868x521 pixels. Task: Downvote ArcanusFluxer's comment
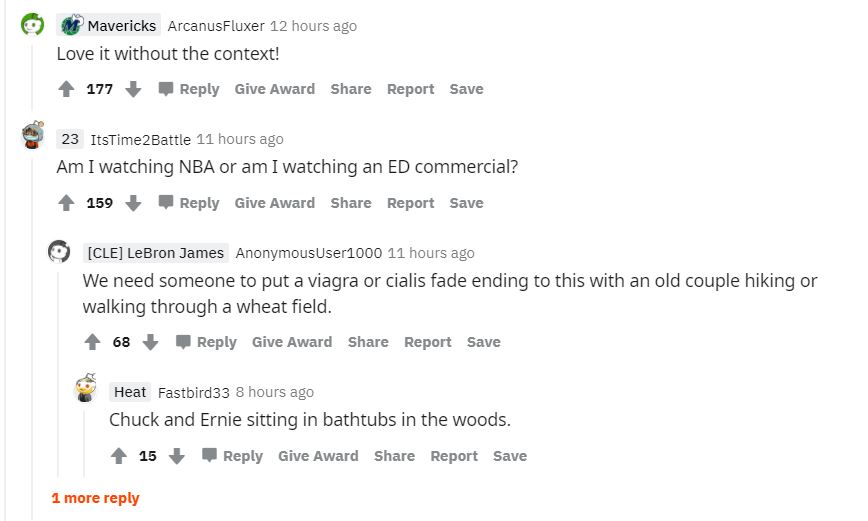[x=133, y=89]
